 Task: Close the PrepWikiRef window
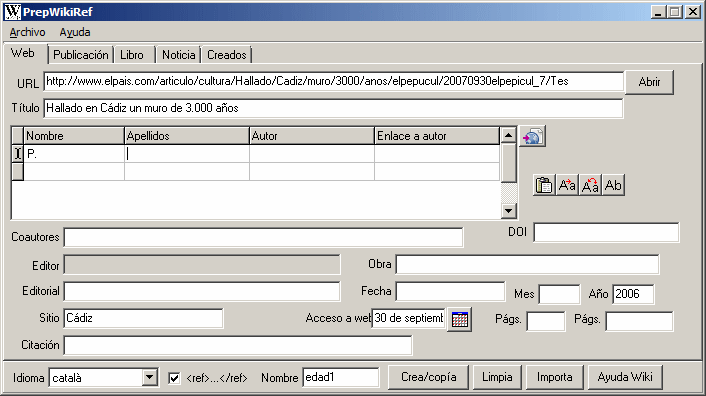(x=692, y=12)
